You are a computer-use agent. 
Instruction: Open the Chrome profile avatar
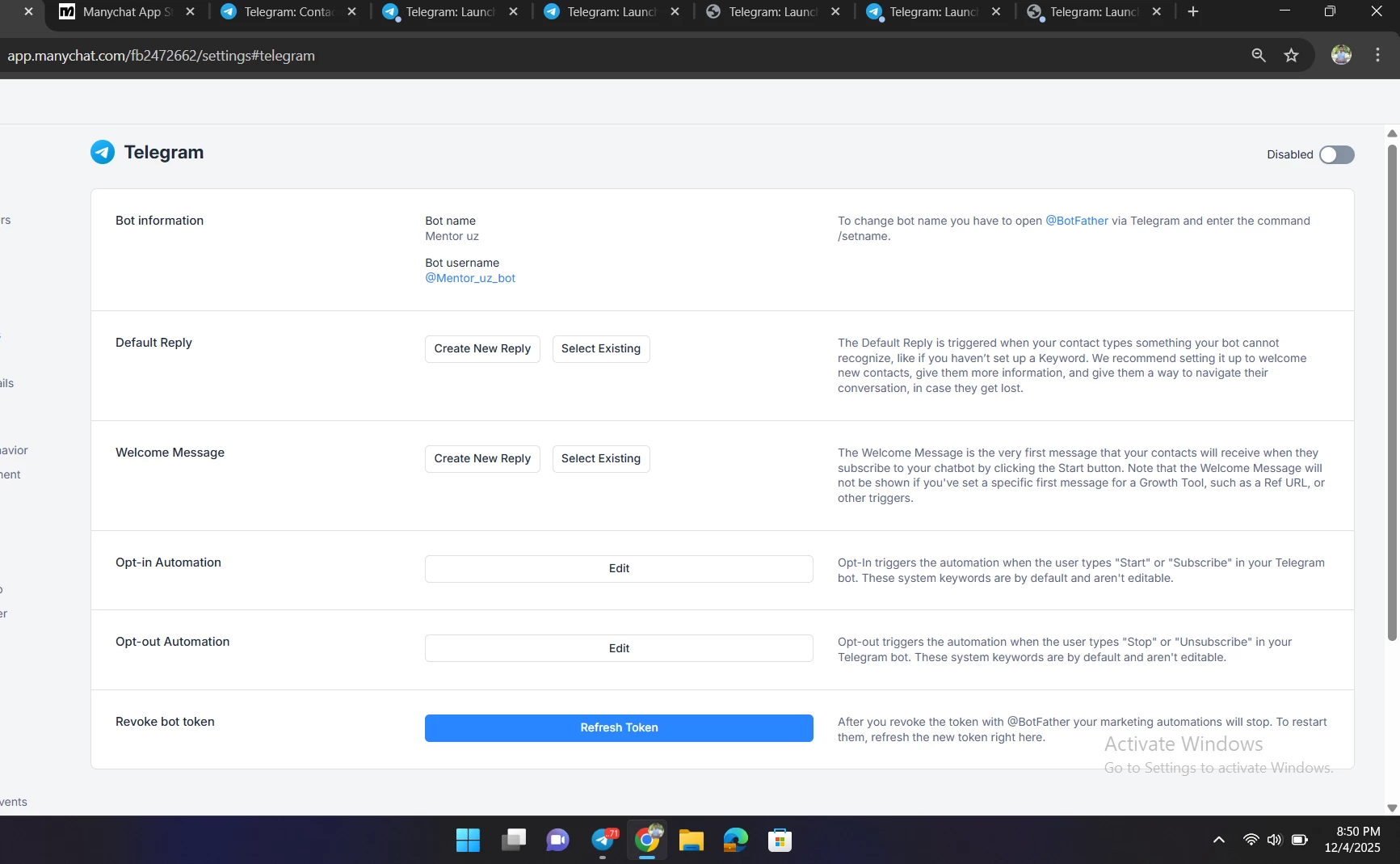[x=1341, y=55]
